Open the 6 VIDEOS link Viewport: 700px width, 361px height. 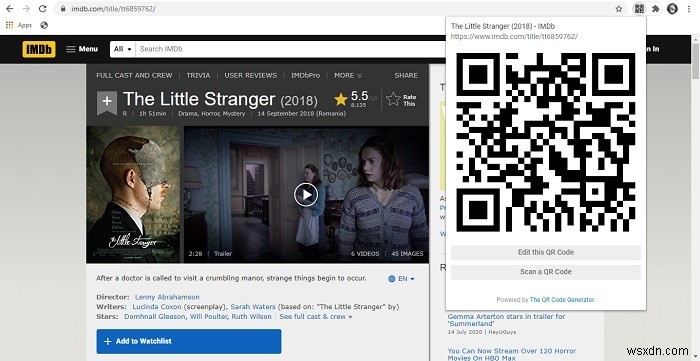pos(365,253)
